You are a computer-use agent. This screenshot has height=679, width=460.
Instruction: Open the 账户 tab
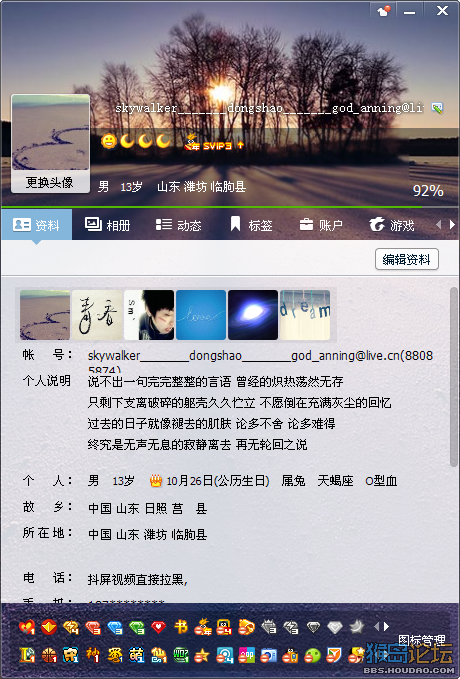321,225
